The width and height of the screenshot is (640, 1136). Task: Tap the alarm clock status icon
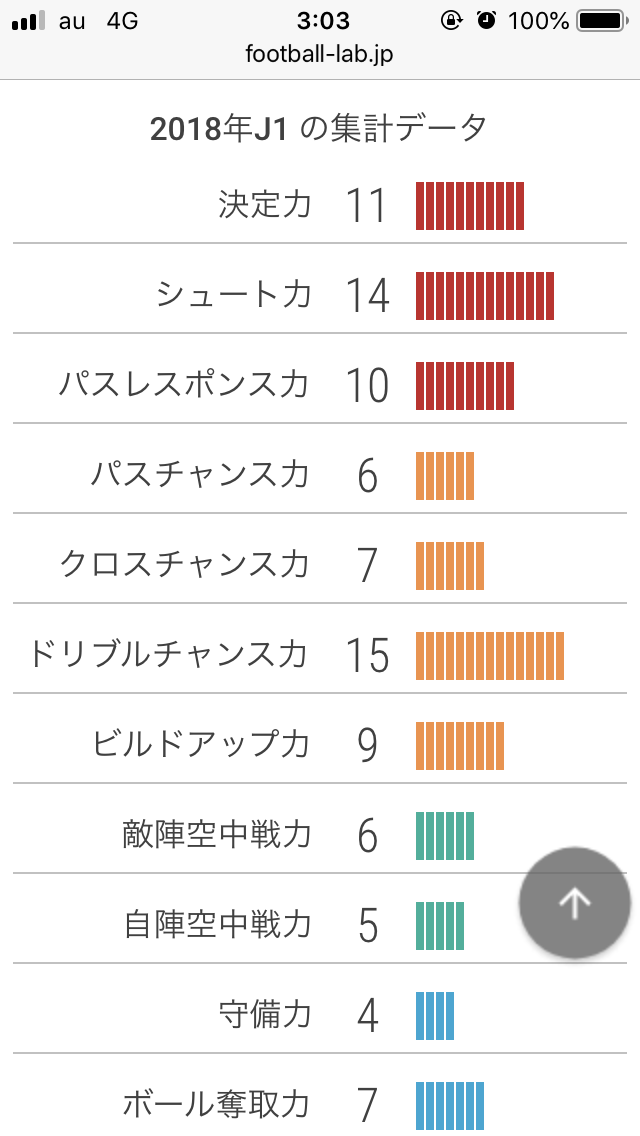(486, 21)
